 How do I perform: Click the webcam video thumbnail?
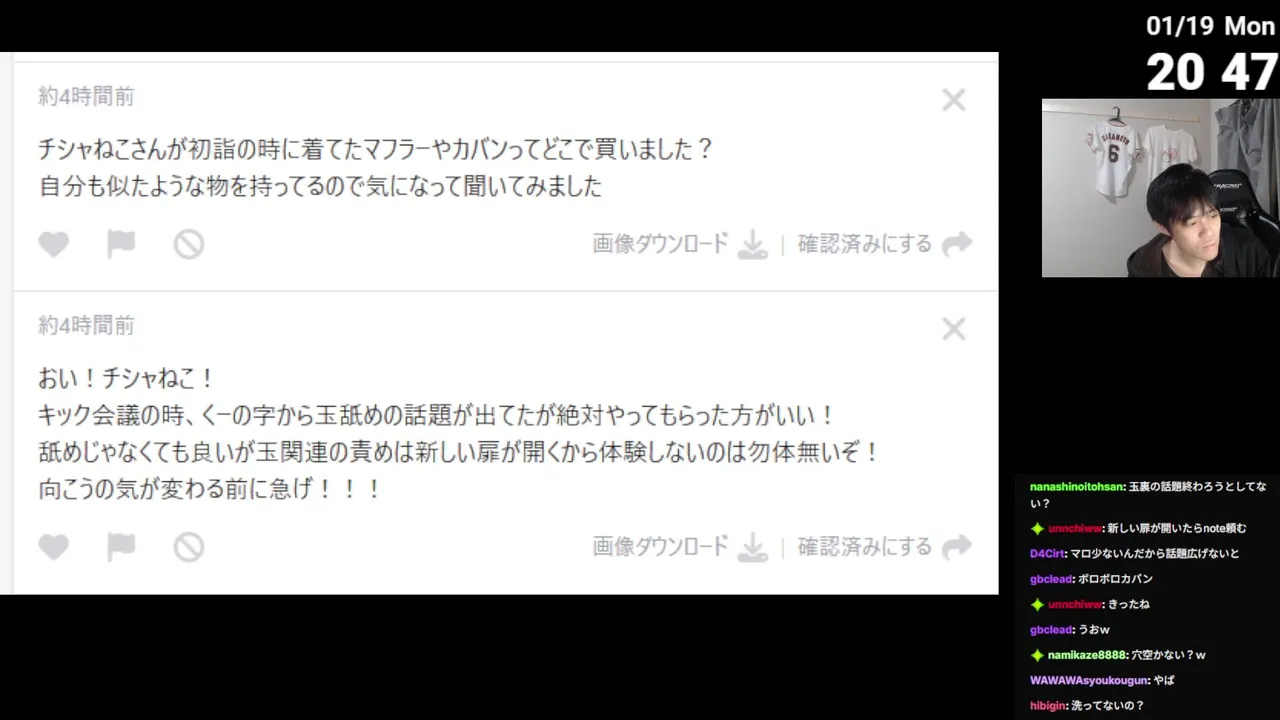coord(1160,188)
